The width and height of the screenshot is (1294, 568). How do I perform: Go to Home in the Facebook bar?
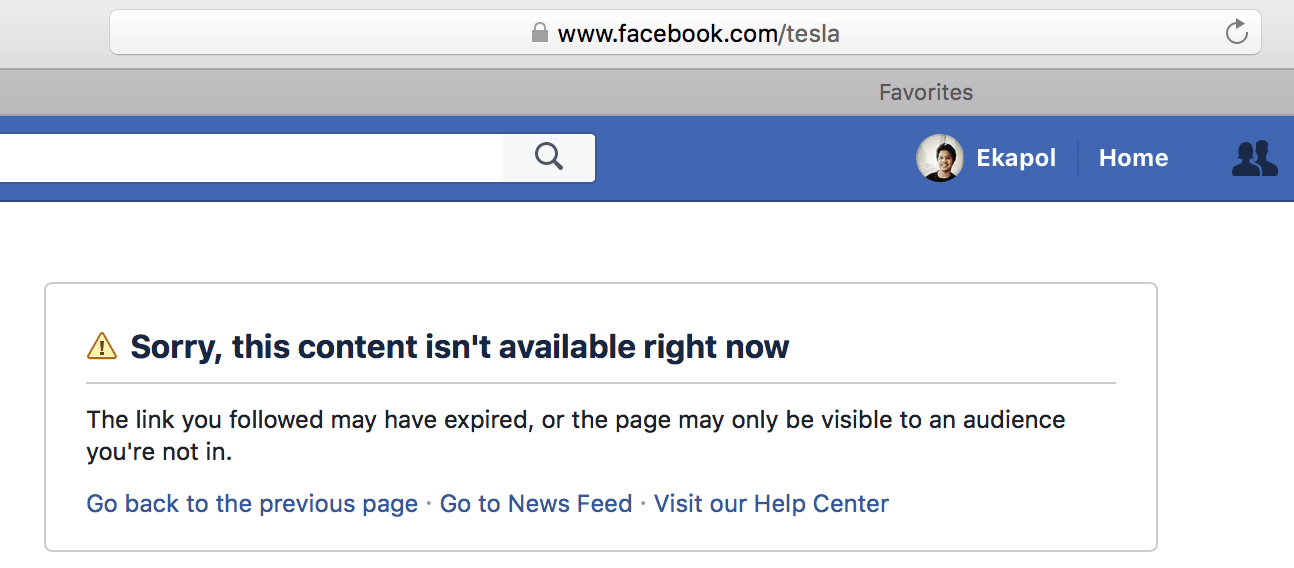pyautogui.click(x=1133, y=158)
